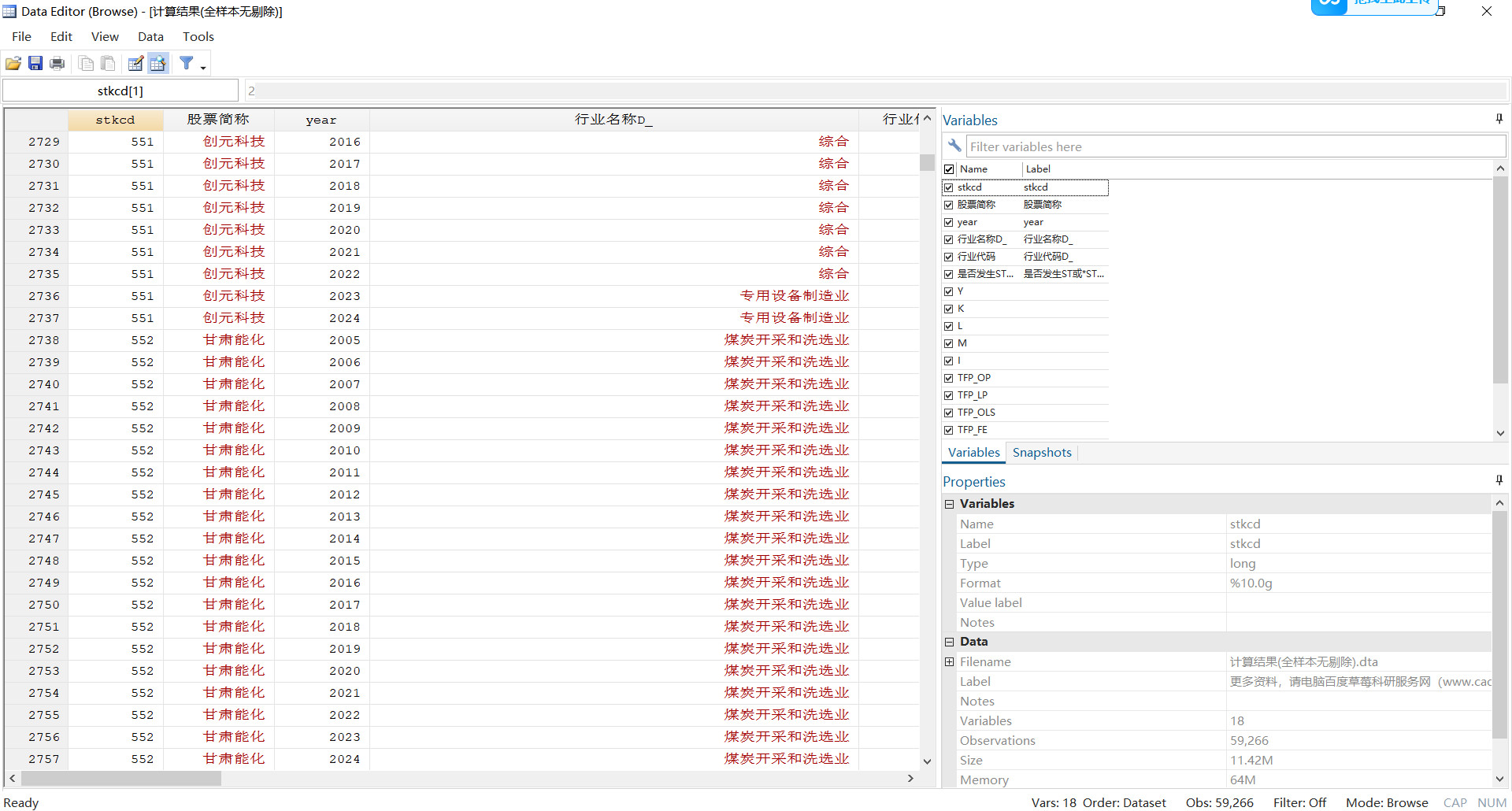Click the Filter variables here input
1512x811 pixels.
(x=1236, y=146)
